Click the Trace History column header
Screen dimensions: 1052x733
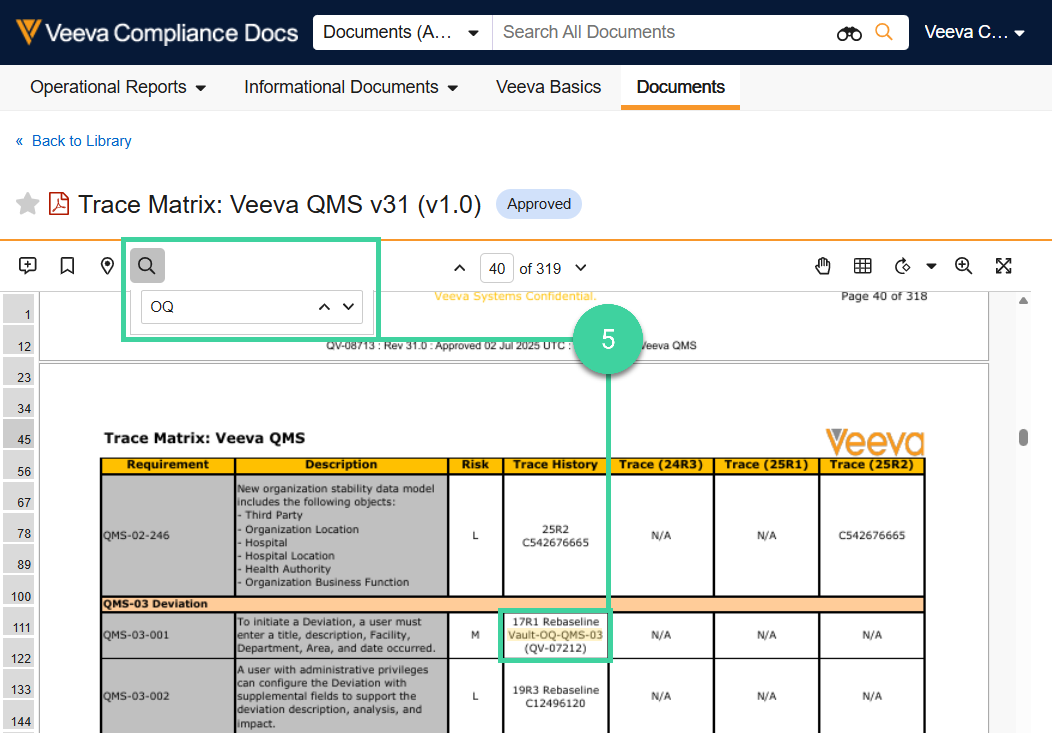[556, 465]
